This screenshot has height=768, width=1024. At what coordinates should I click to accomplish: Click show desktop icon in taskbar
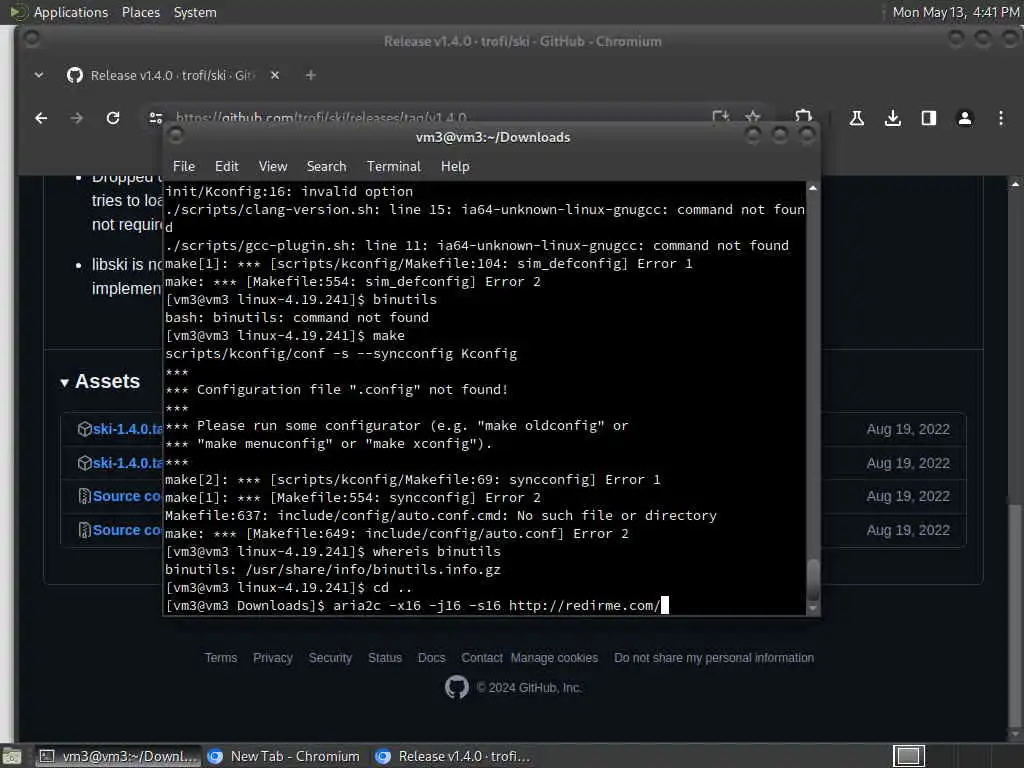click(12, 757)
